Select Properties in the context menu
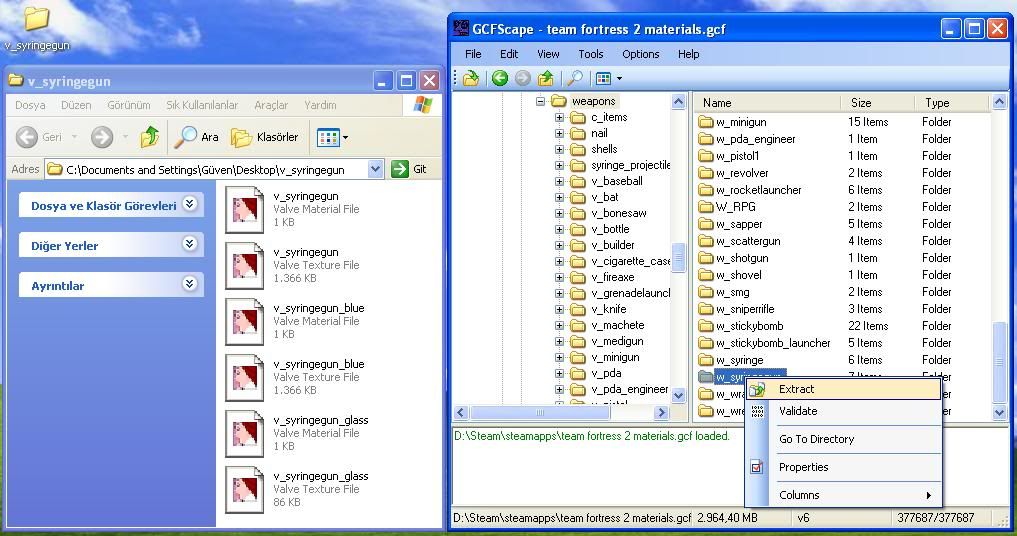Viewport: 1017px width, 536px height. tap(803, 467)
